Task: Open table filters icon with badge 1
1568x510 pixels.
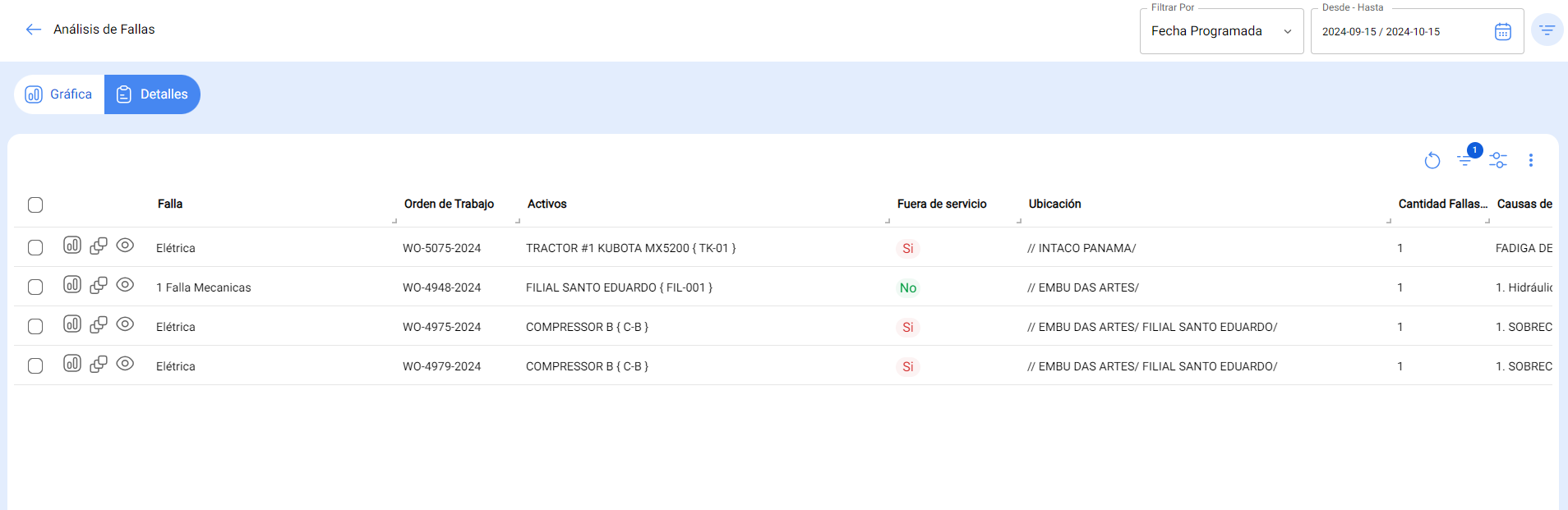Action: tap(1465, 160)
